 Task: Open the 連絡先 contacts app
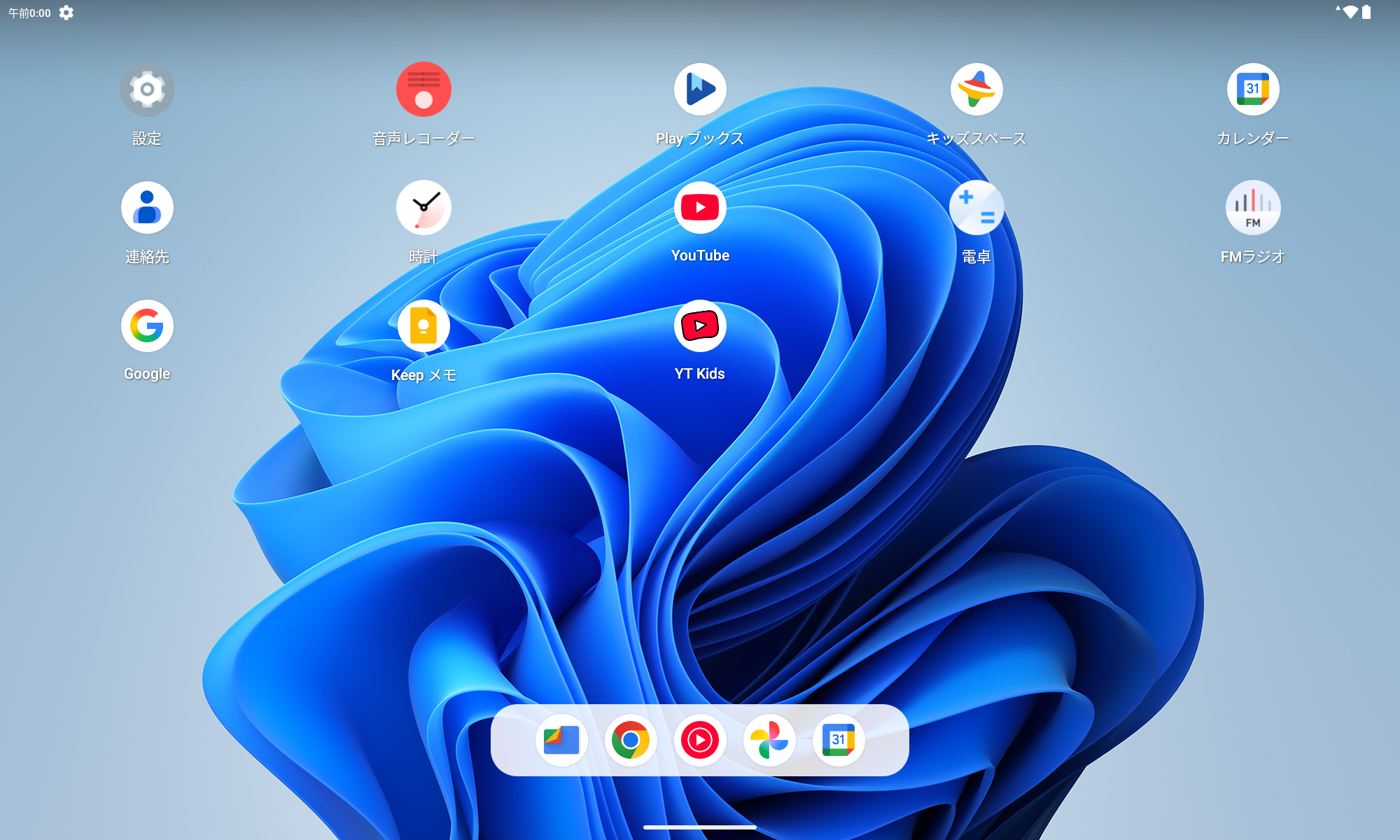pyautogui.click(x=147, y=208)
